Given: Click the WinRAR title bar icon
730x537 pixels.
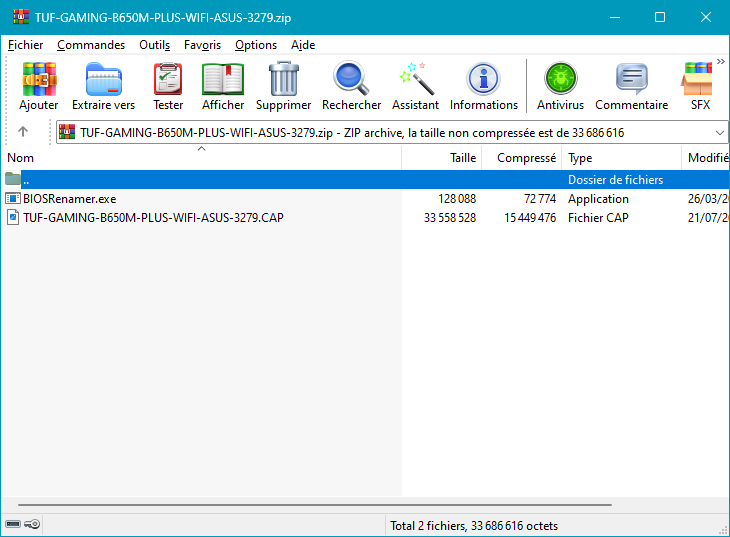Looking at the screenshot, I should (21, 17).
